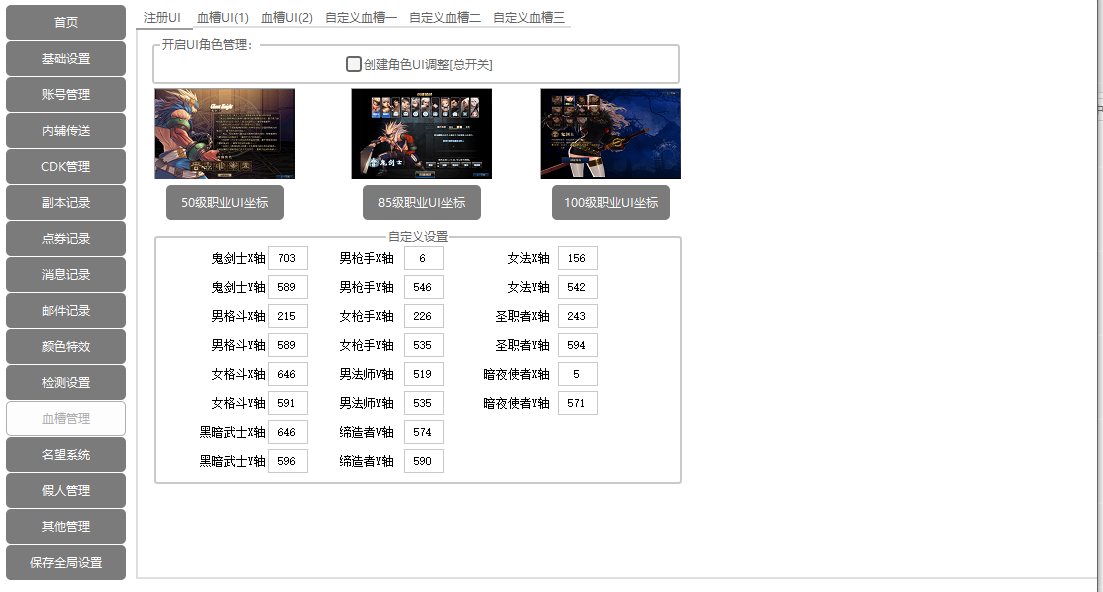Navigate to CDK管理 in the sidebar
This screenshot has width=1103, height=592.
[x=66, y=167]
